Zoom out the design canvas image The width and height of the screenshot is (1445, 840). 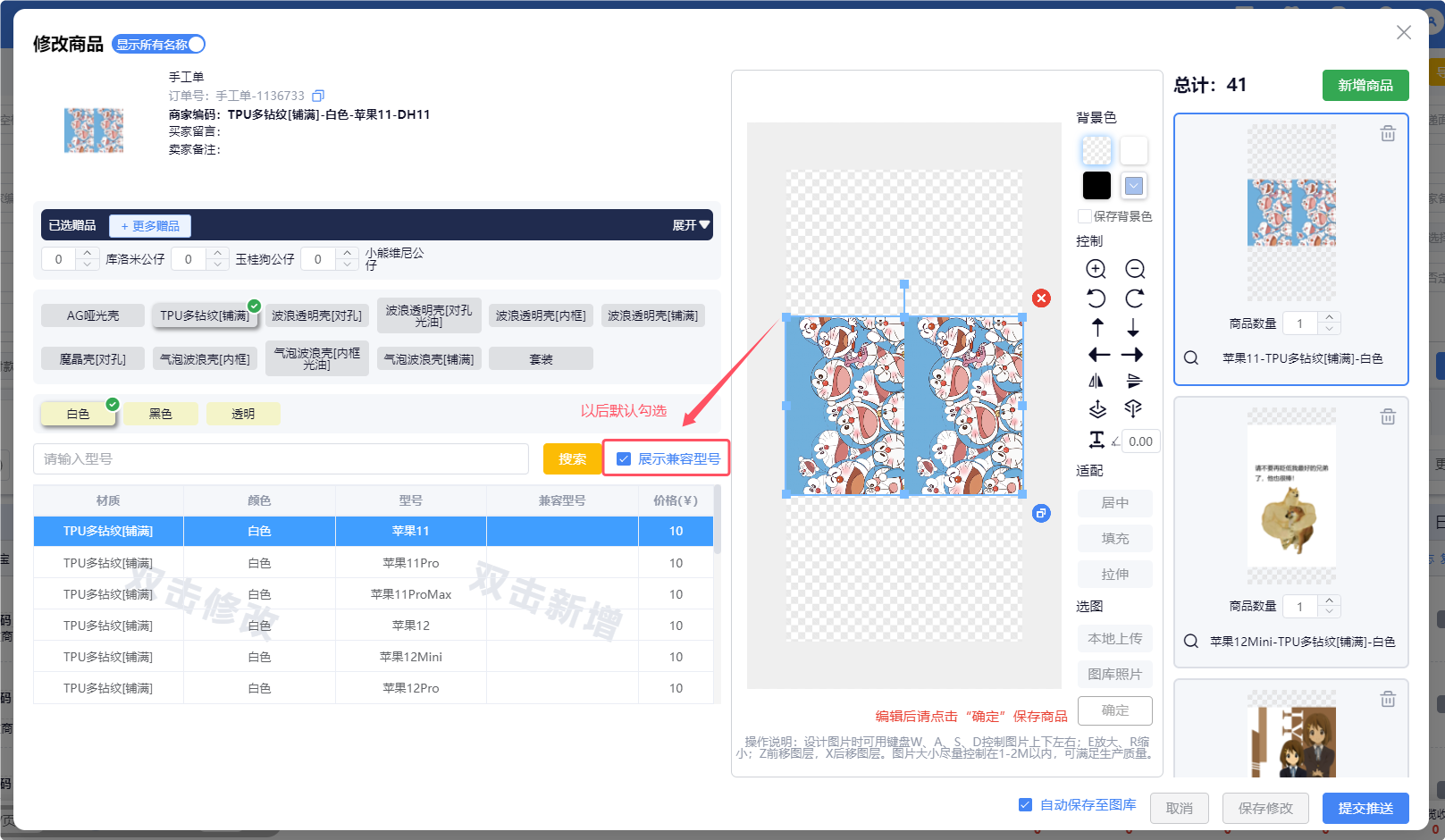click(1135, 269)
